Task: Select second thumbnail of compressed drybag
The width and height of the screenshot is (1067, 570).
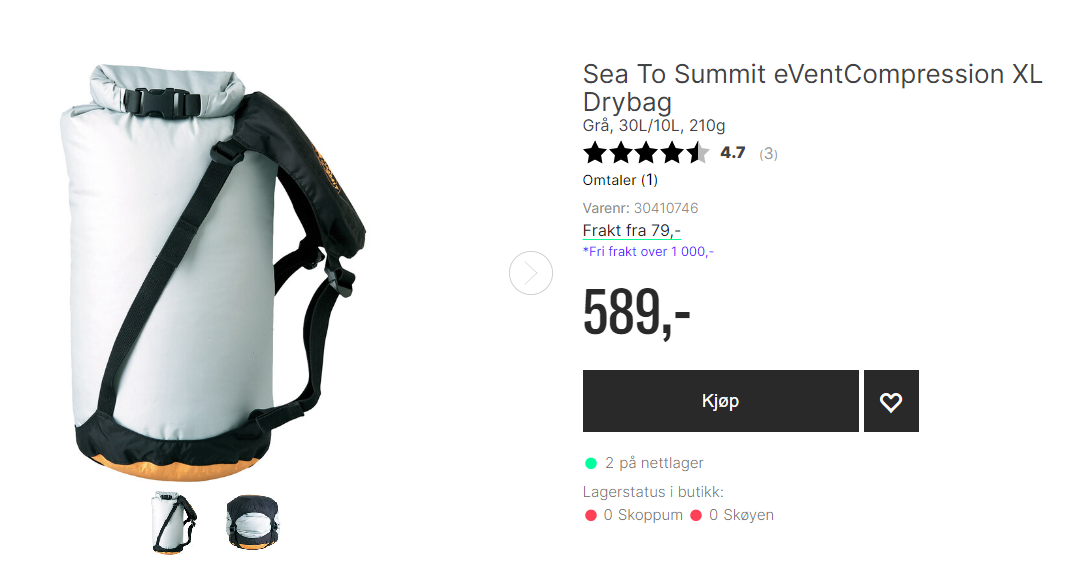Action: [x=252, y=522]
